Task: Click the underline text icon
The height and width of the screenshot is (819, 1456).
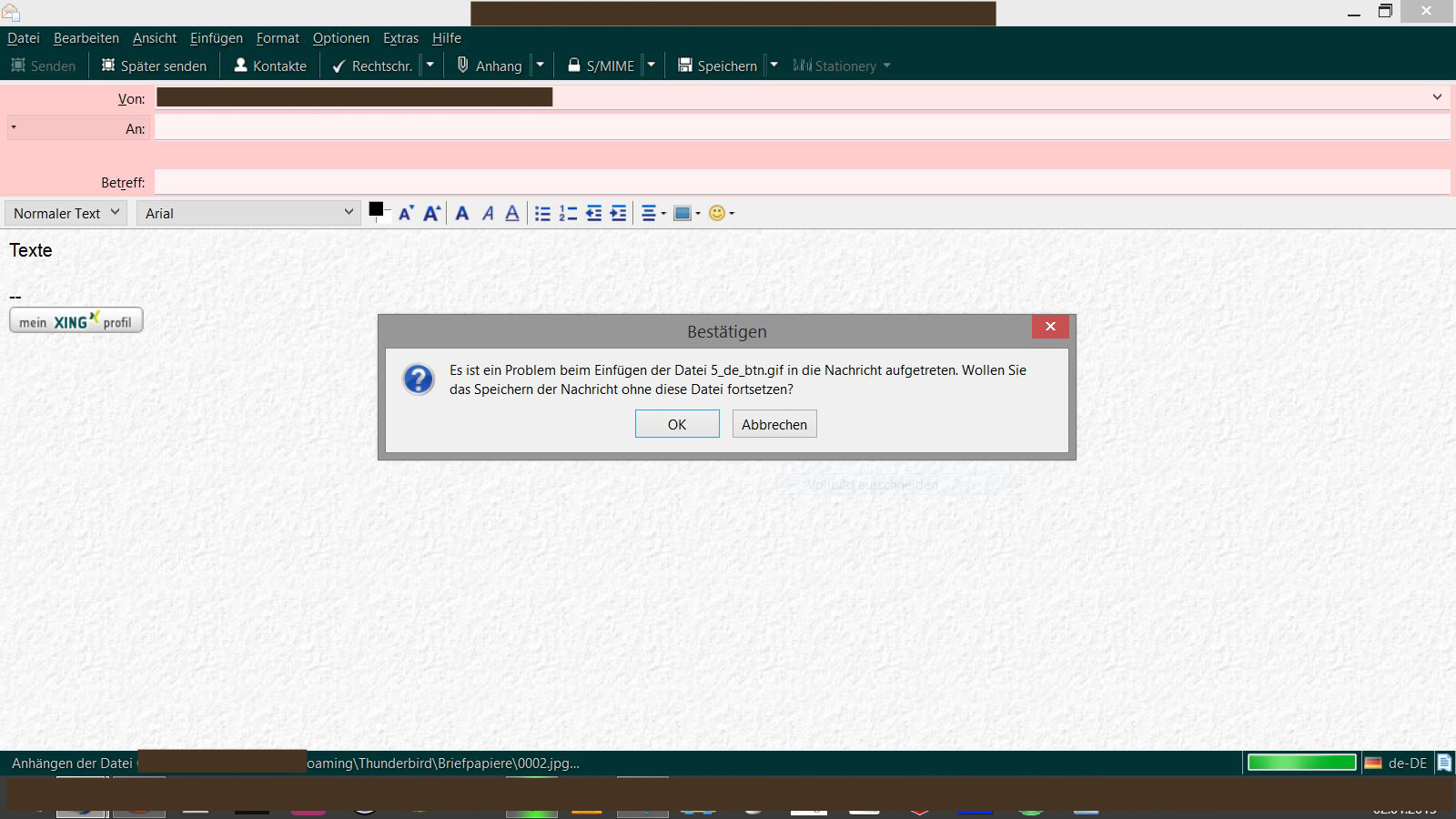Action: tap(512, 213)
